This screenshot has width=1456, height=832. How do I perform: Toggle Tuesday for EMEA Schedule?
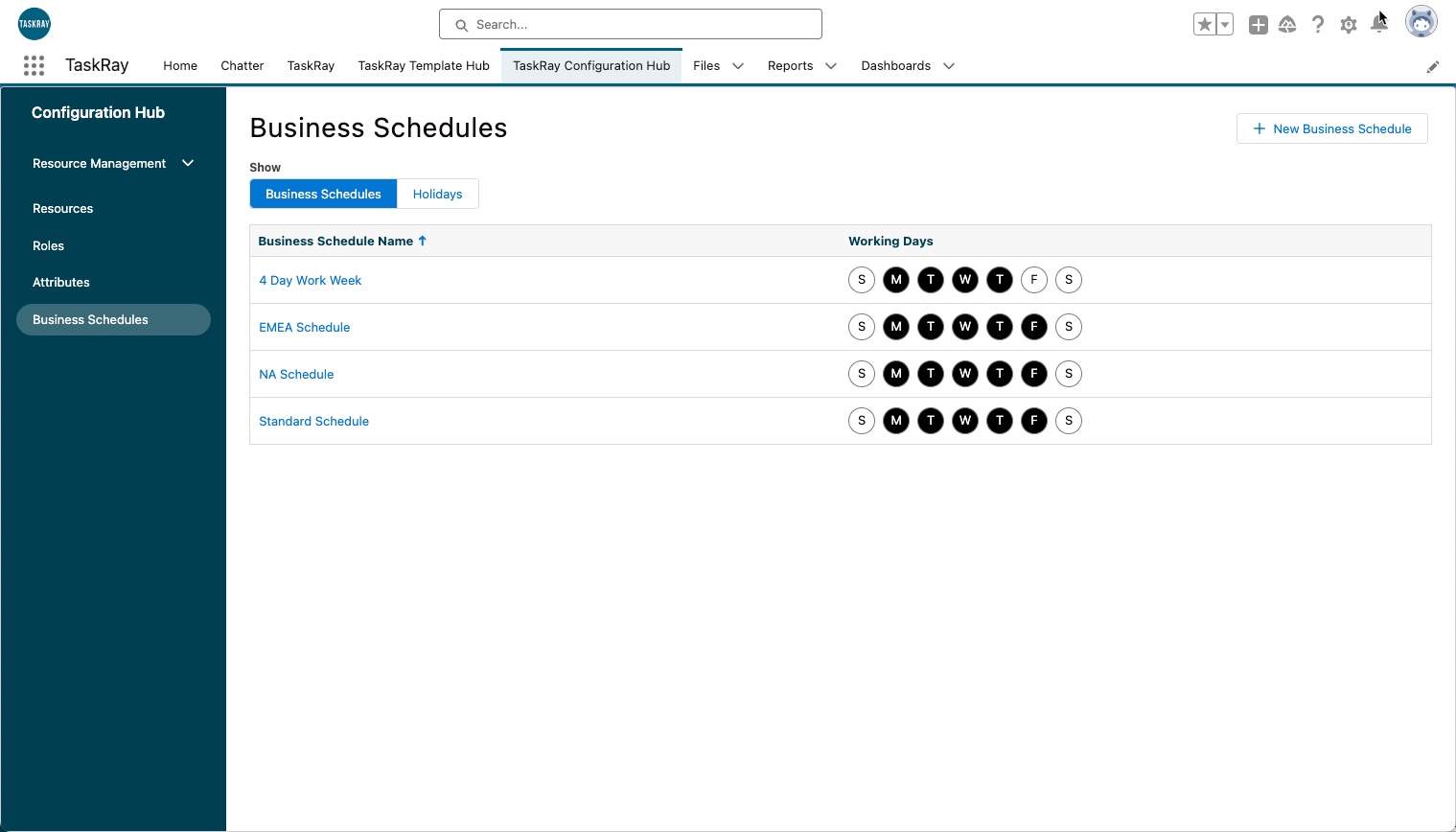[x=931, y=327]
